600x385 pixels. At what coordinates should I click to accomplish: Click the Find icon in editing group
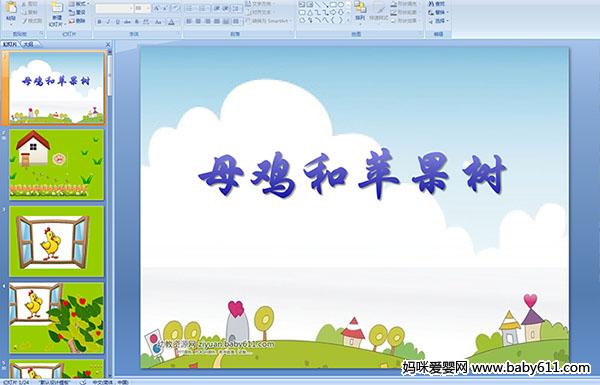(x=437, y=4)
